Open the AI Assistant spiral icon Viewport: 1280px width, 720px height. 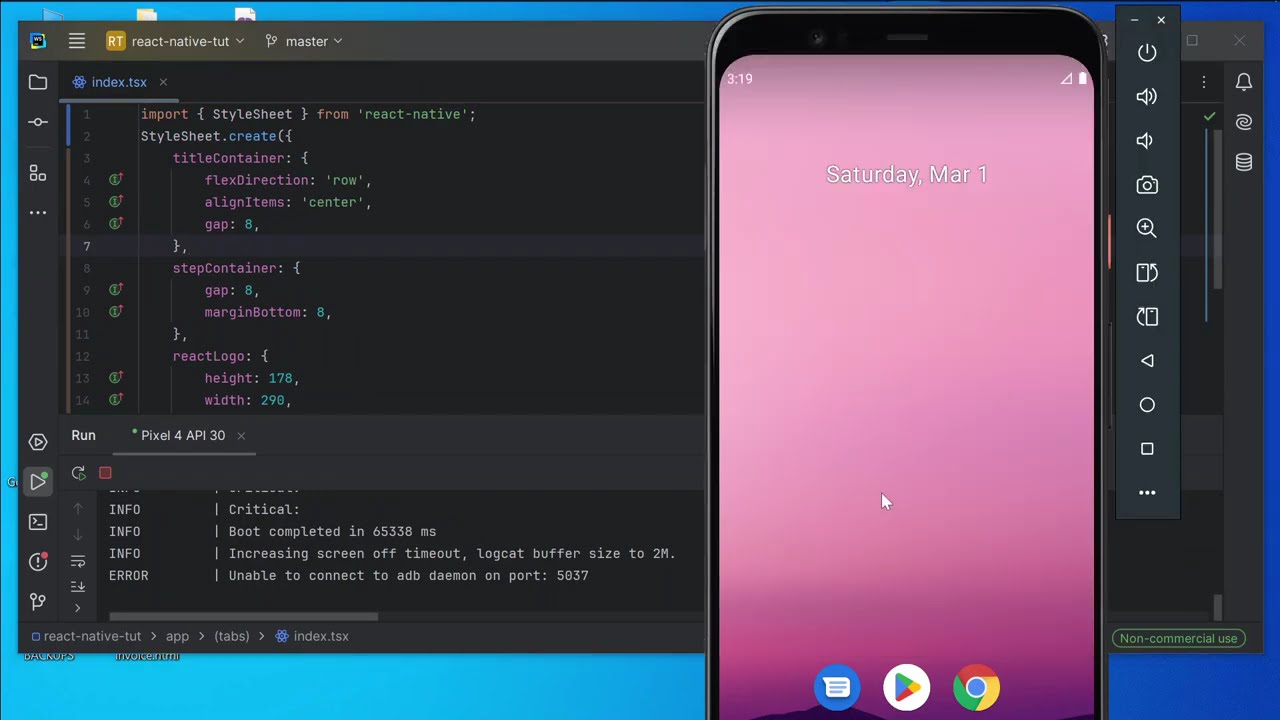[x=1244, y=122]
